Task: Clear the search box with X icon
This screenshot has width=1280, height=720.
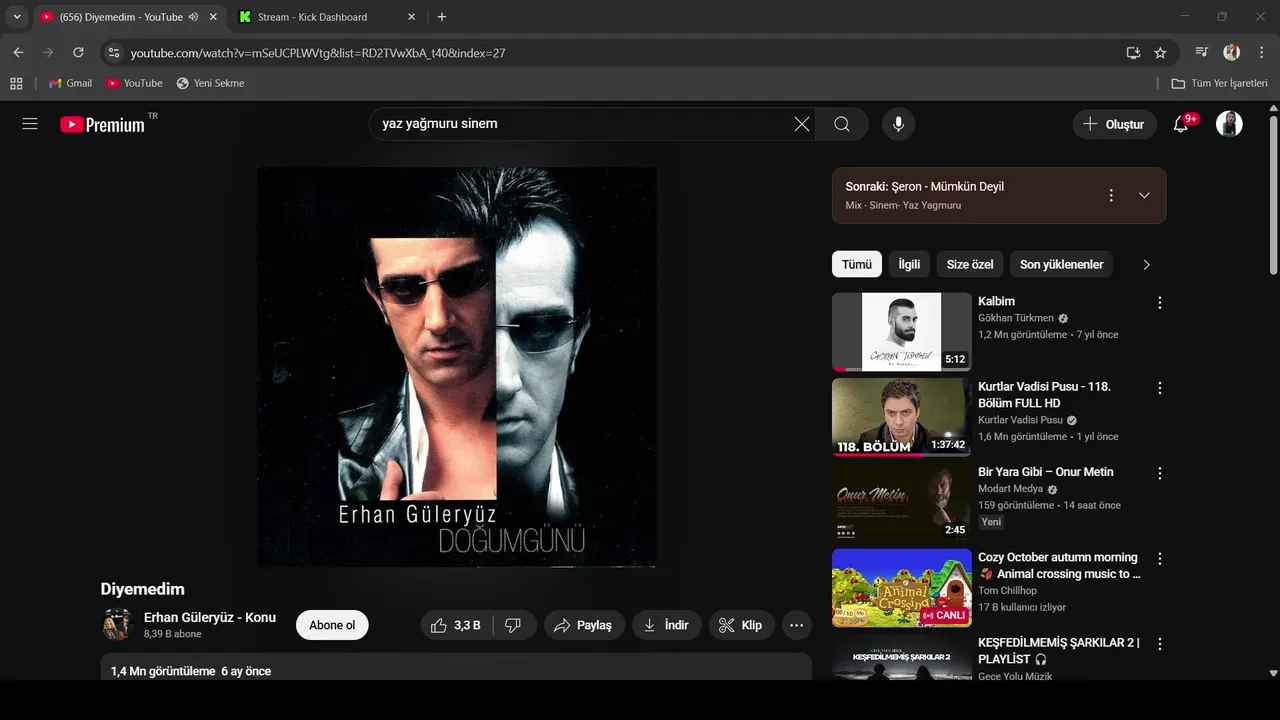Action: point(802,124)
